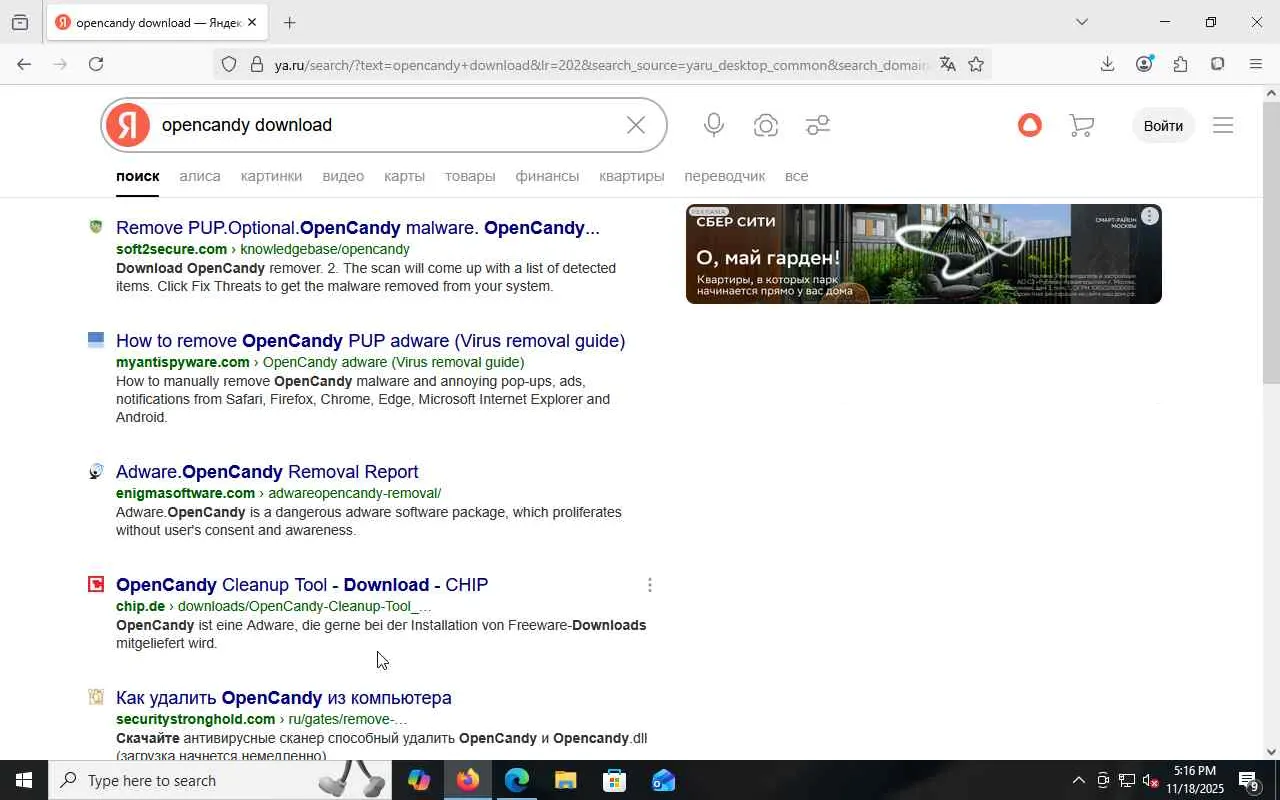
Task: Show hidden system tray icons
Action: point(1078,780)
